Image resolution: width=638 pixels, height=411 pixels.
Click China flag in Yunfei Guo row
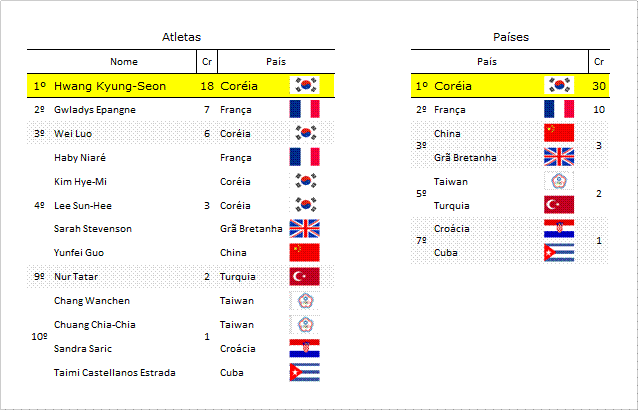pos(304,252)
